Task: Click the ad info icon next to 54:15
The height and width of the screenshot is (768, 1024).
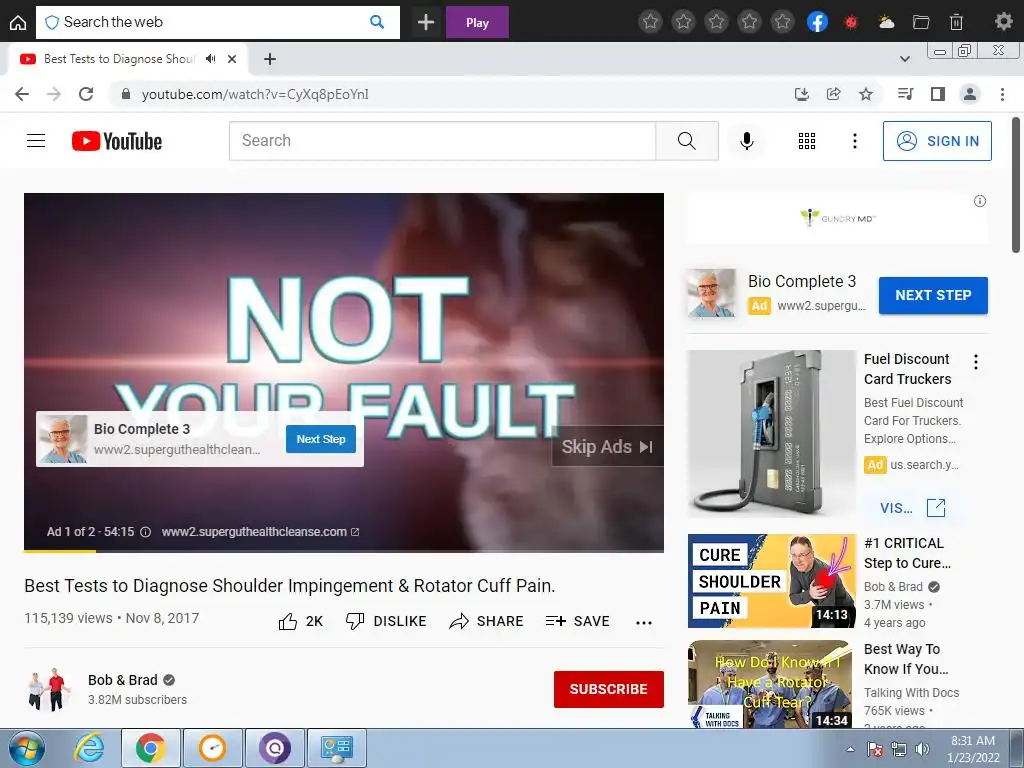Action: pos(146,532)
